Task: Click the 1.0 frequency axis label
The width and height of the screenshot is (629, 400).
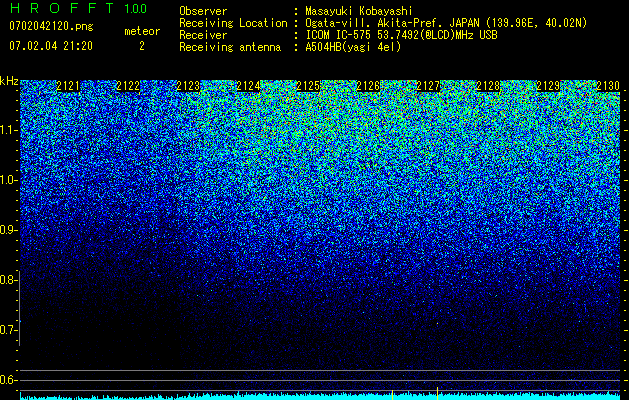Action: point(9,180)
